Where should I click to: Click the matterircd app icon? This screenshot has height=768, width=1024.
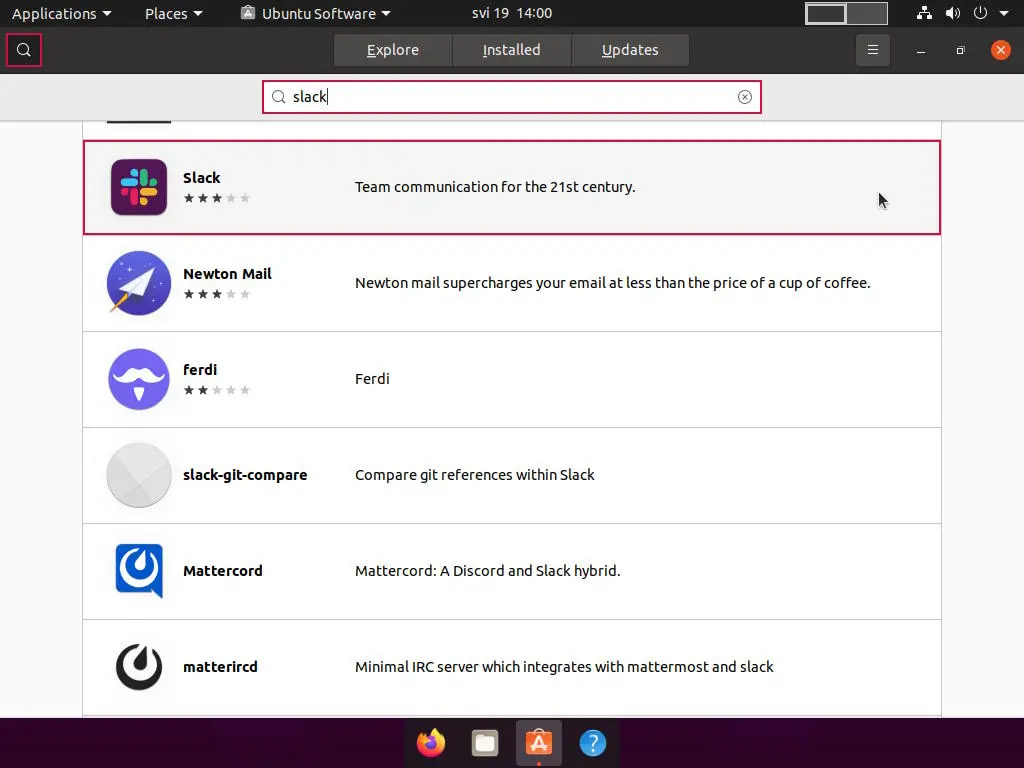click(139, 667)
